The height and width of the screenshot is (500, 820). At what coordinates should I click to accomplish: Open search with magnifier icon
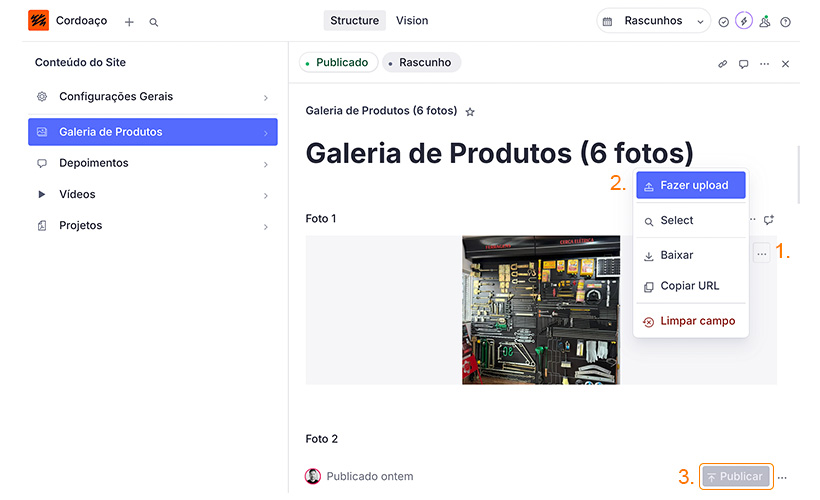click(x=154, y=22)
